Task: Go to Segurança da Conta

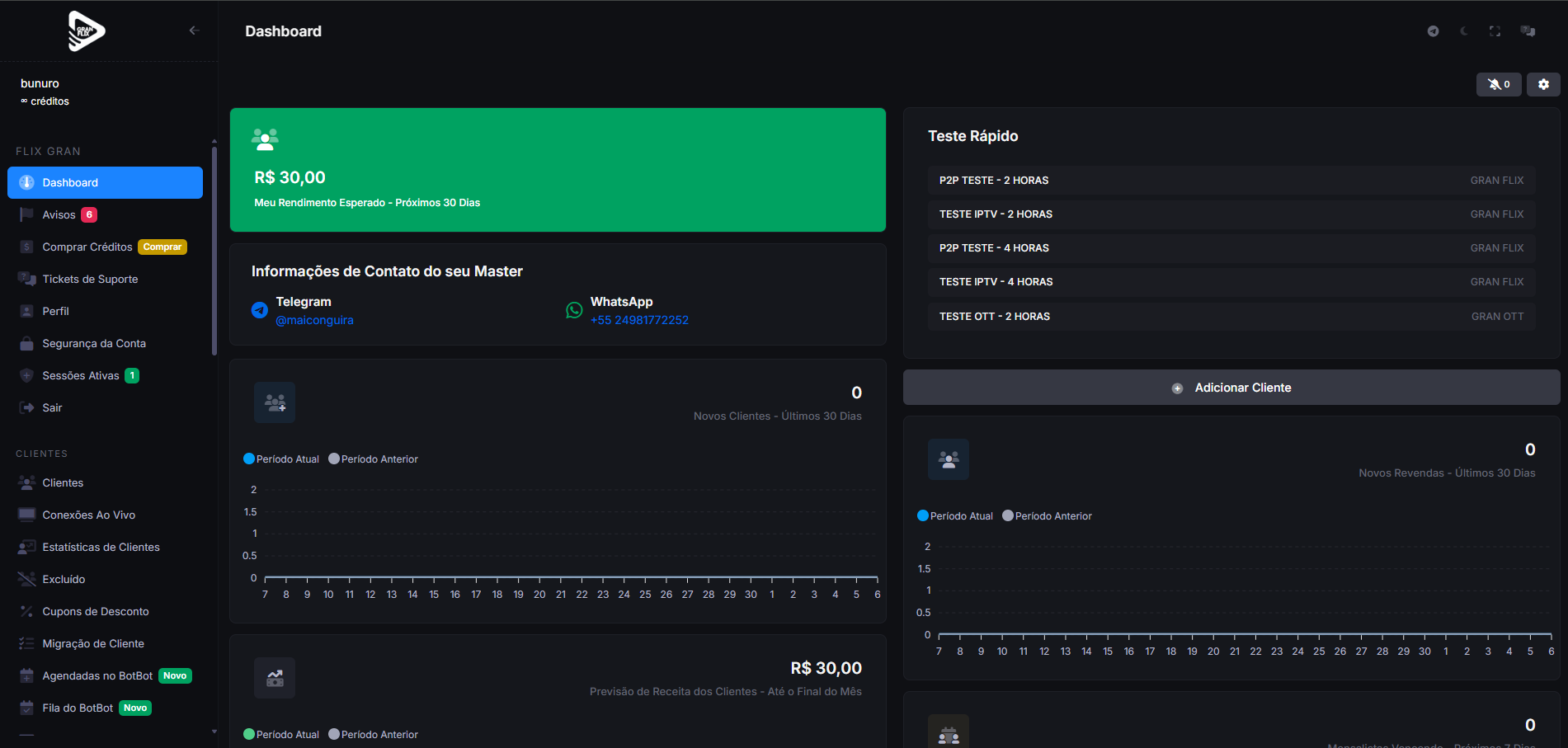Action: 94,343
